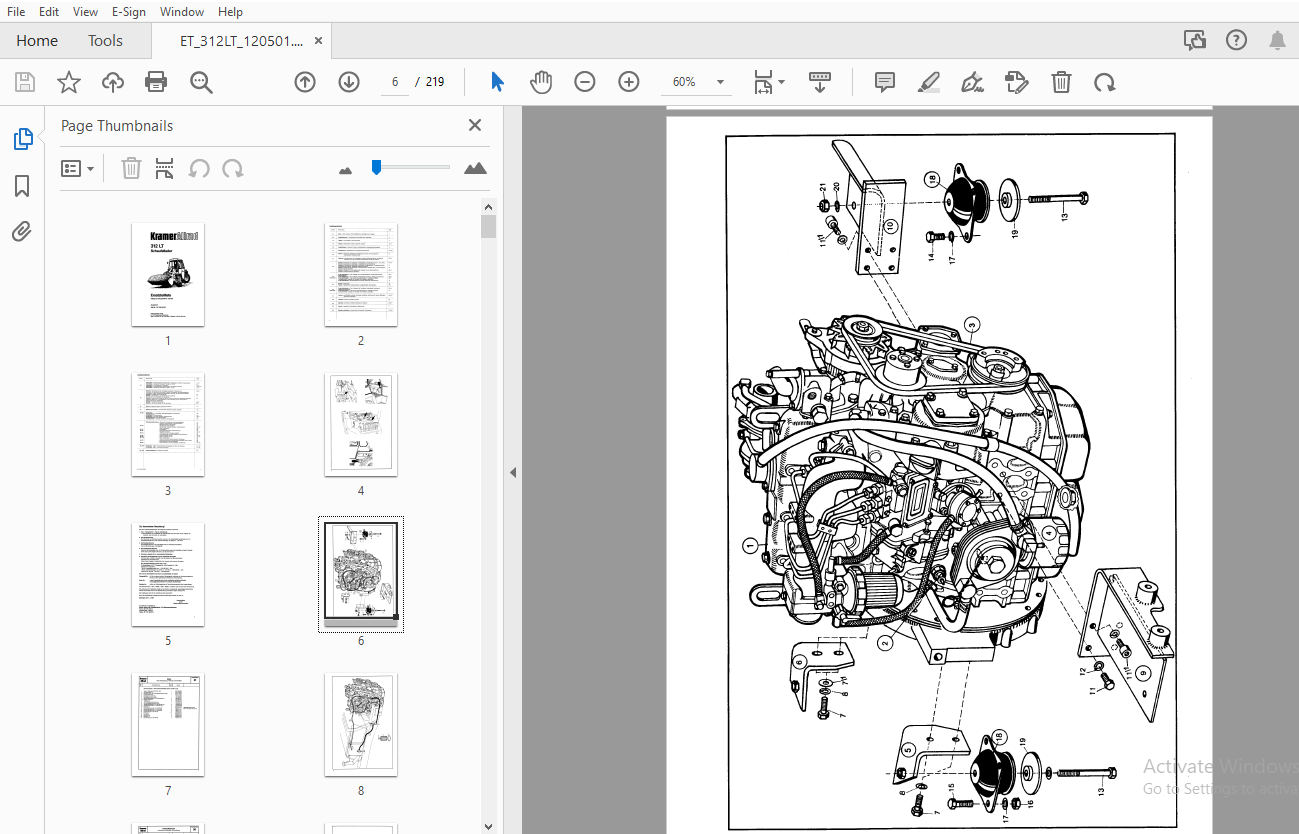Screen dimensions: 1299x834
Task: Click the cloud upload icon
Action: pos(113,82)
